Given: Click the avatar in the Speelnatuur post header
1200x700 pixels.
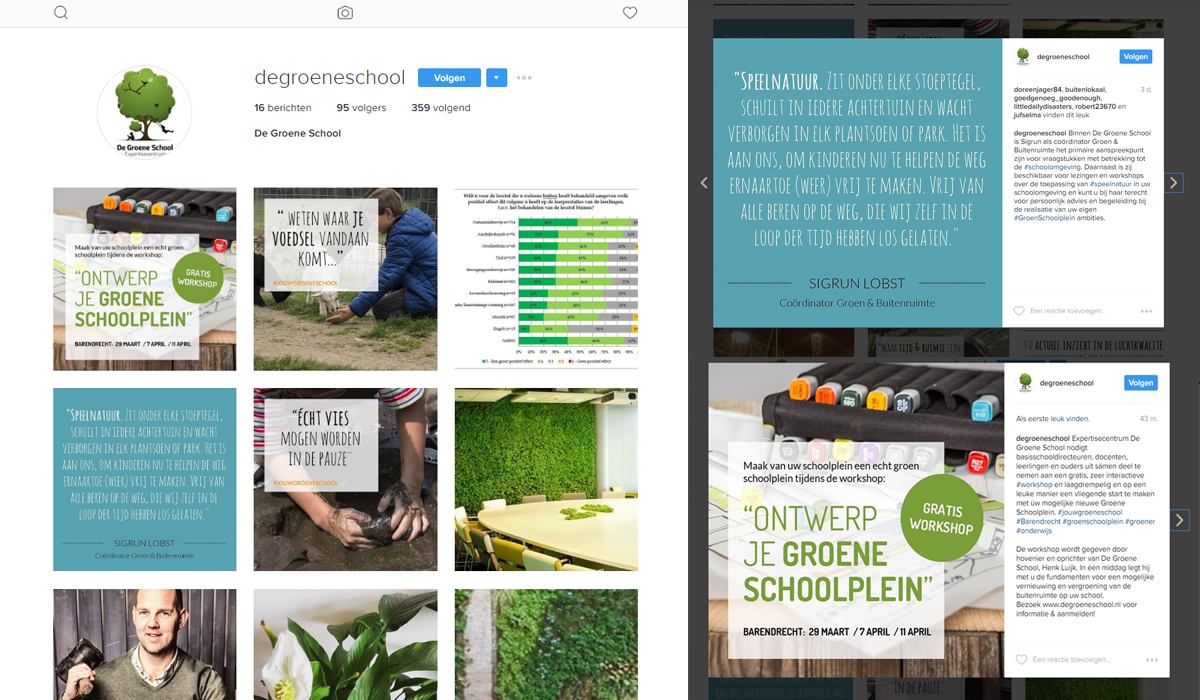Looking at the screenshot, I should tap(1024, 57).
